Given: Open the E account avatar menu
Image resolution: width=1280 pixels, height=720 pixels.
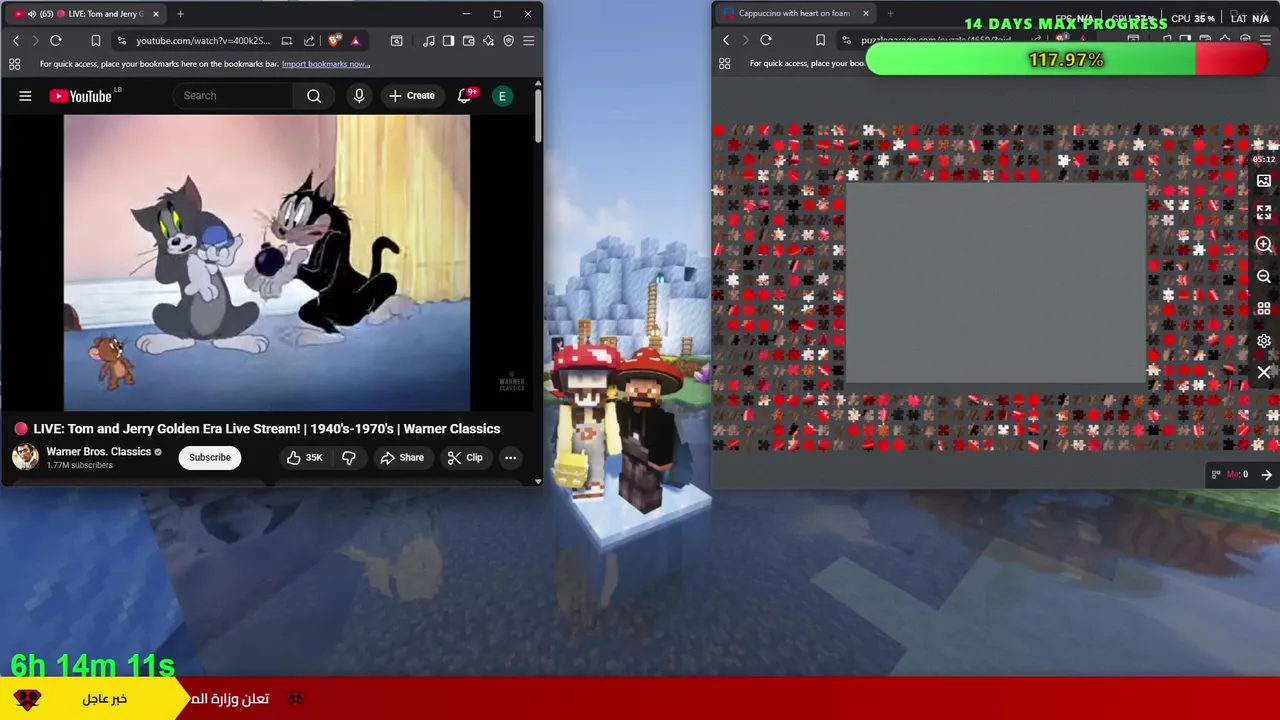Looking at the screenshot, I should (503, 96).
